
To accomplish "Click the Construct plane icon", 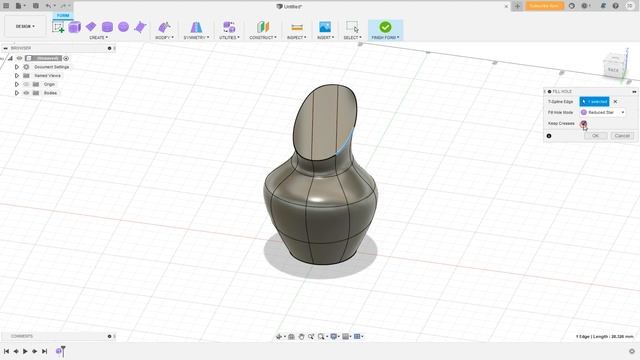I will point(263,27).
